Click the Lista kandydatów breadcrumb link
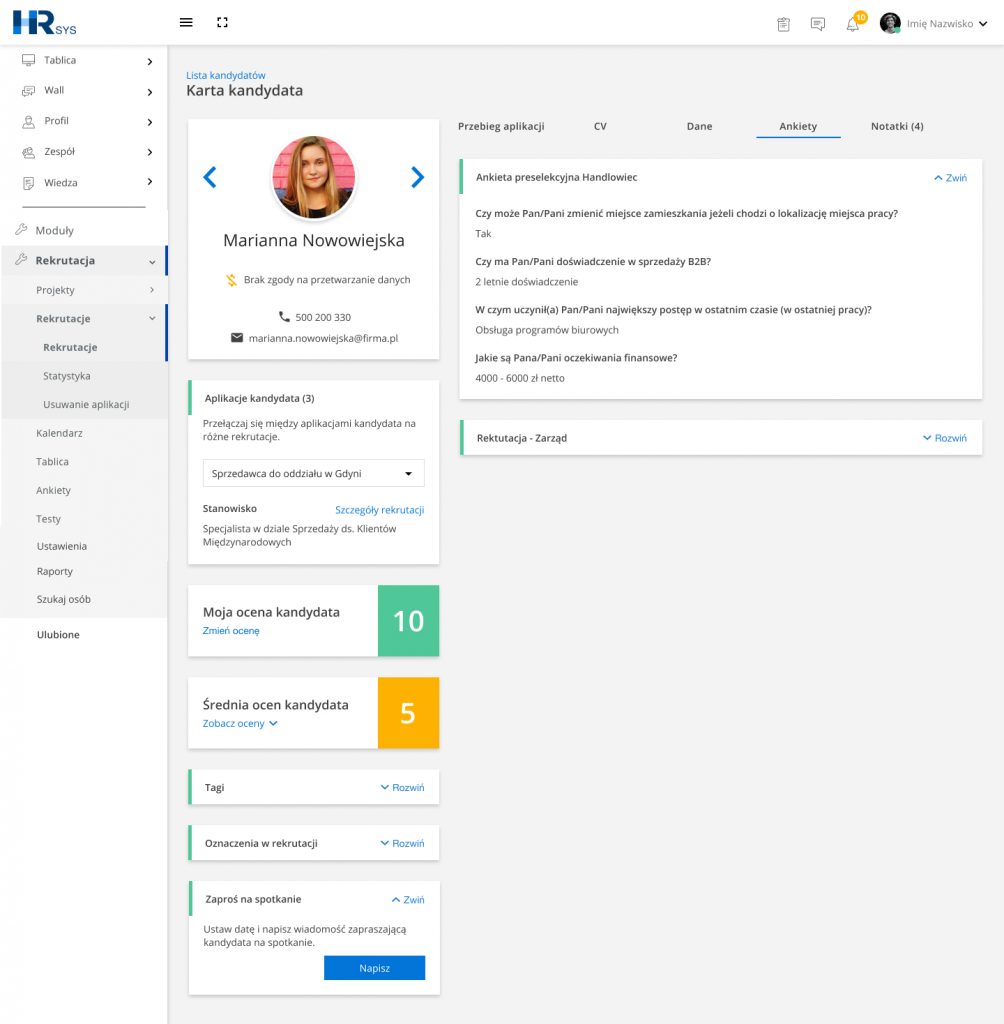The height and width of the screenshot is (1024, 1004). coord(225,75)
